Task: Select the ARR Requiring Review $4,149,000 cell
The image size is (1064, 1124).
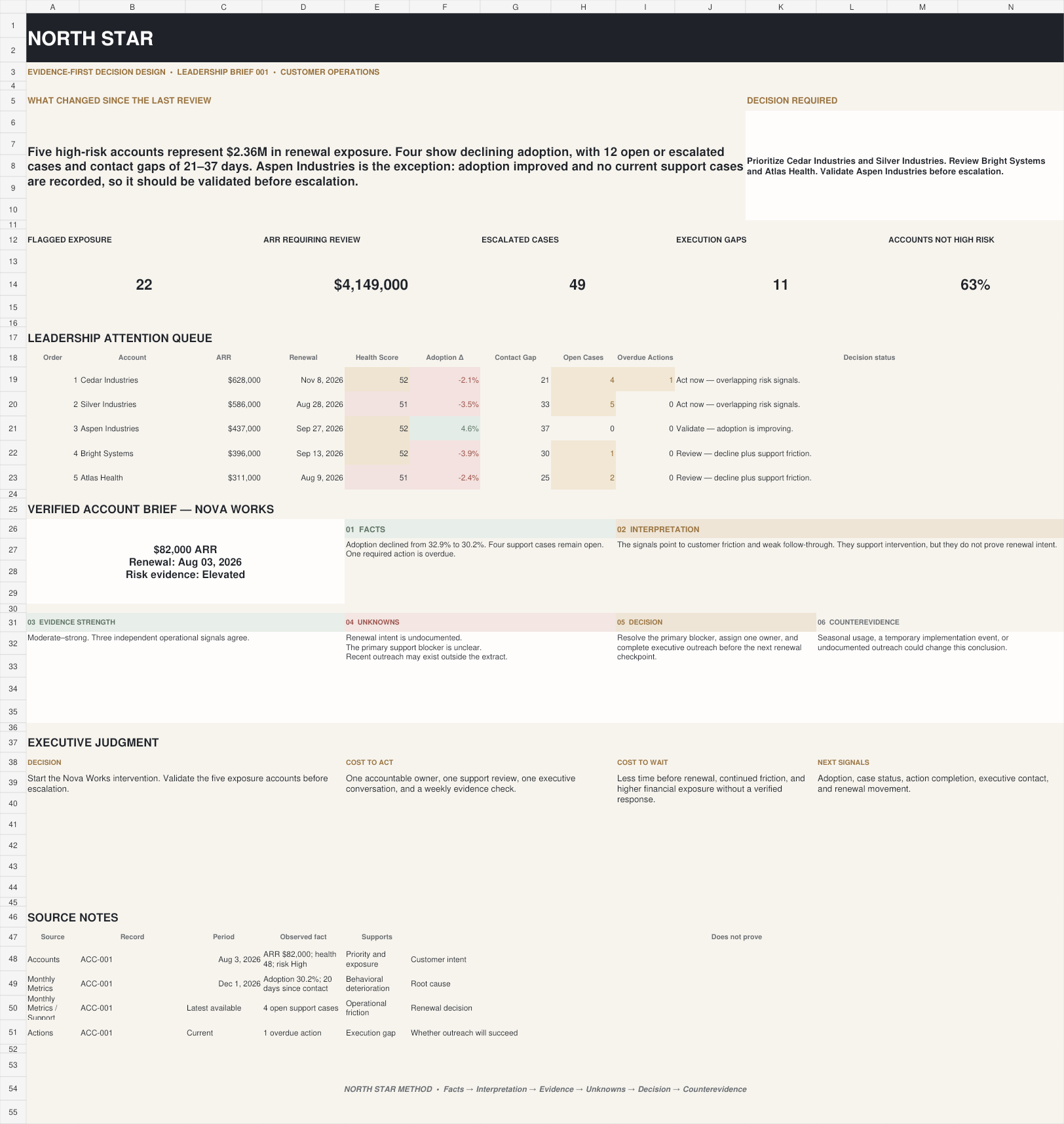Action: pyautogui.click(x=371, y=284)
